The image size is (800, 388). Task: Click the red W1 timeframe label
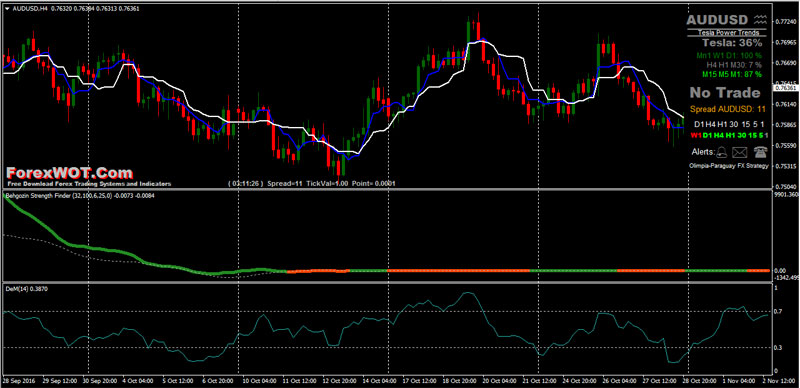point(695,135)
